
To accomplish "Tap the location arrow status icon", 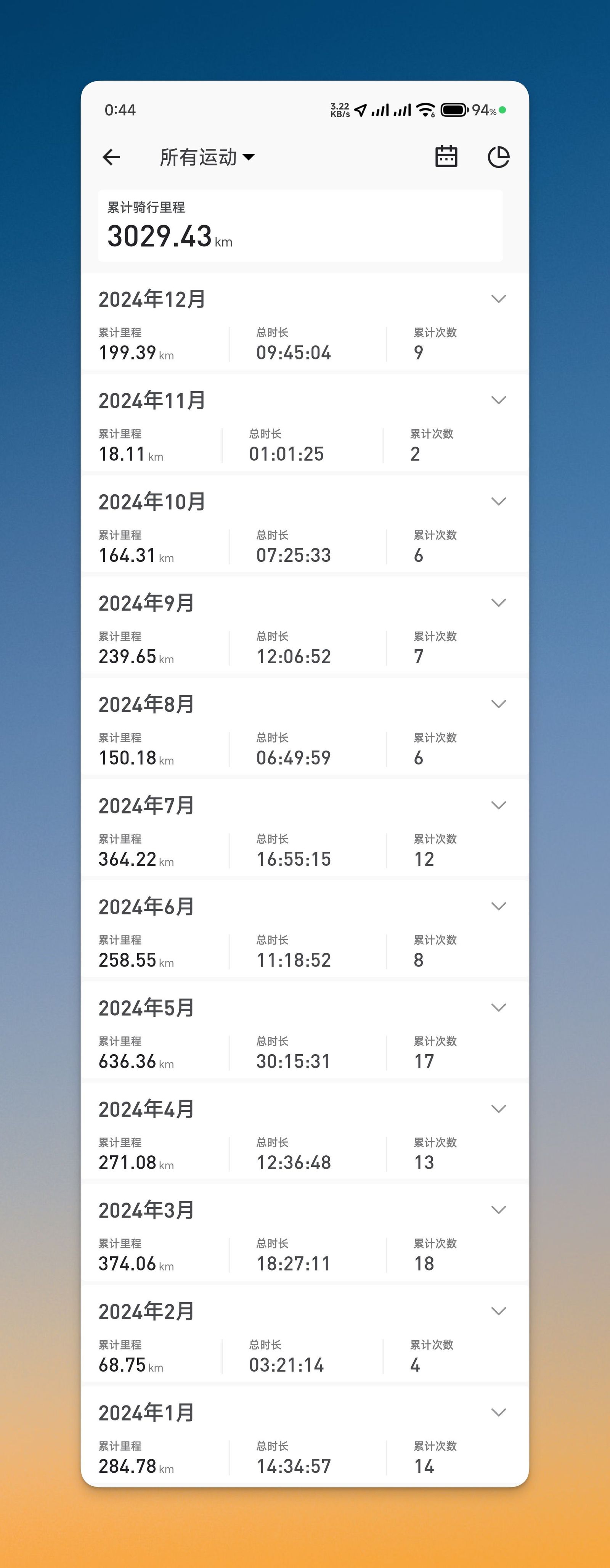I will 361,110.
